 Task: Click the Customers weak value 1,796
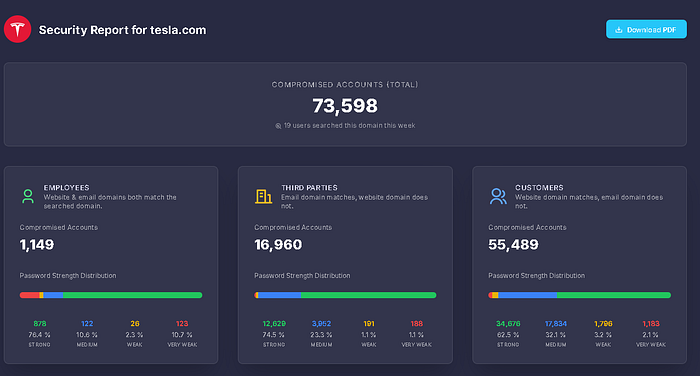click(603, 323)
